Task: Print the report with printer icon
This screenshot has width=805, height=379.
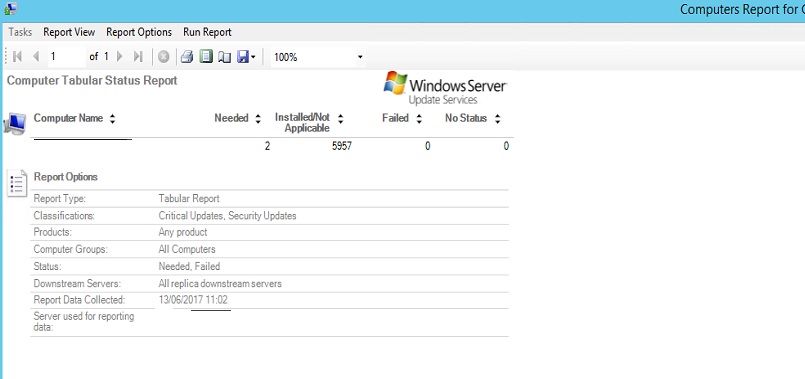Action: click(x=187, y=57)
